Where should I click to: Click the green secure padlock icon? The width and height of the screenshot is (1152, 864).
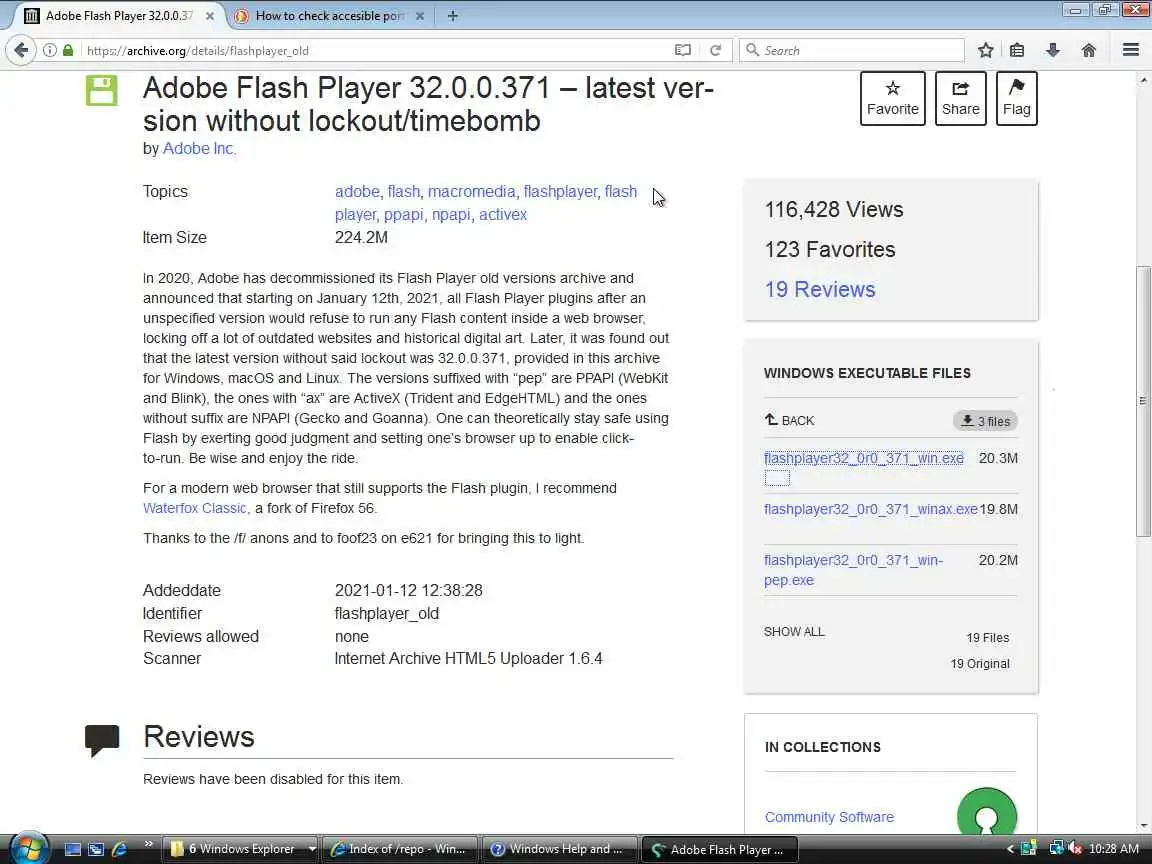[x=68, y=50]
